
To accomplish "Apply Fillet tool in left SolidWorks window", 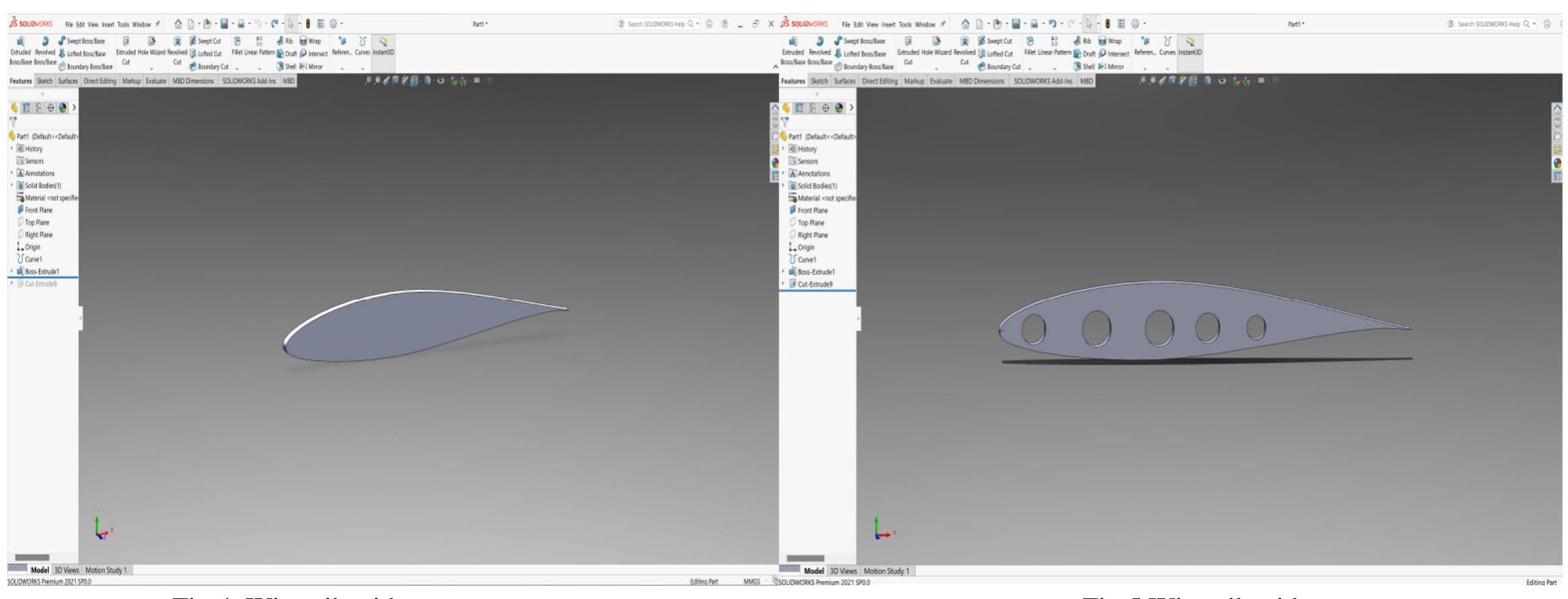I will click(x=237, y=47).
